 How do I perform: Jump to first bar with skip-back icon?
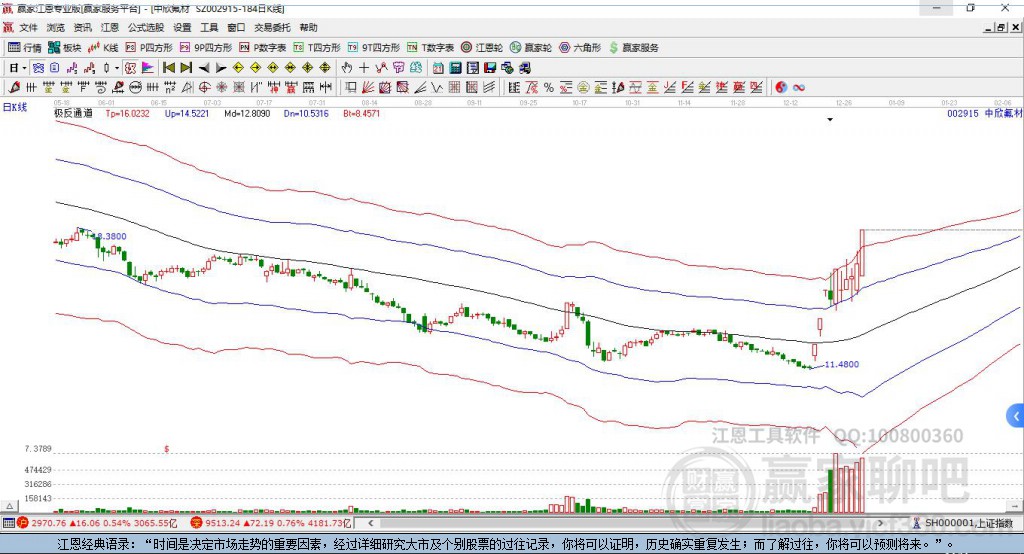click(168, 68)
